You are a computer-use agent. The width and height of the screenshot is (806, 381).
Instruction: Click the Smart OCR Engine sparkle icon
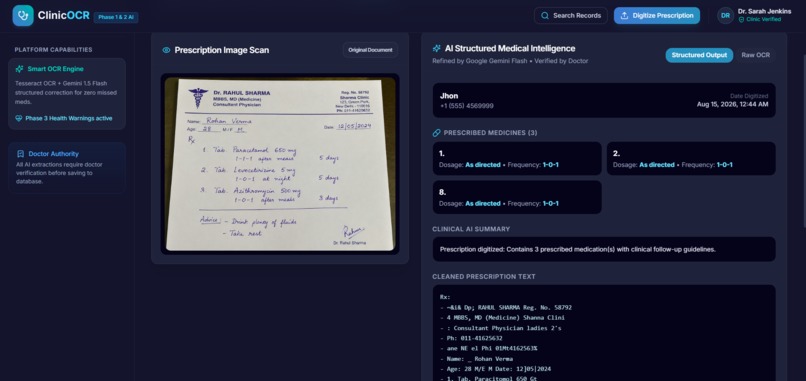[20, 69]
